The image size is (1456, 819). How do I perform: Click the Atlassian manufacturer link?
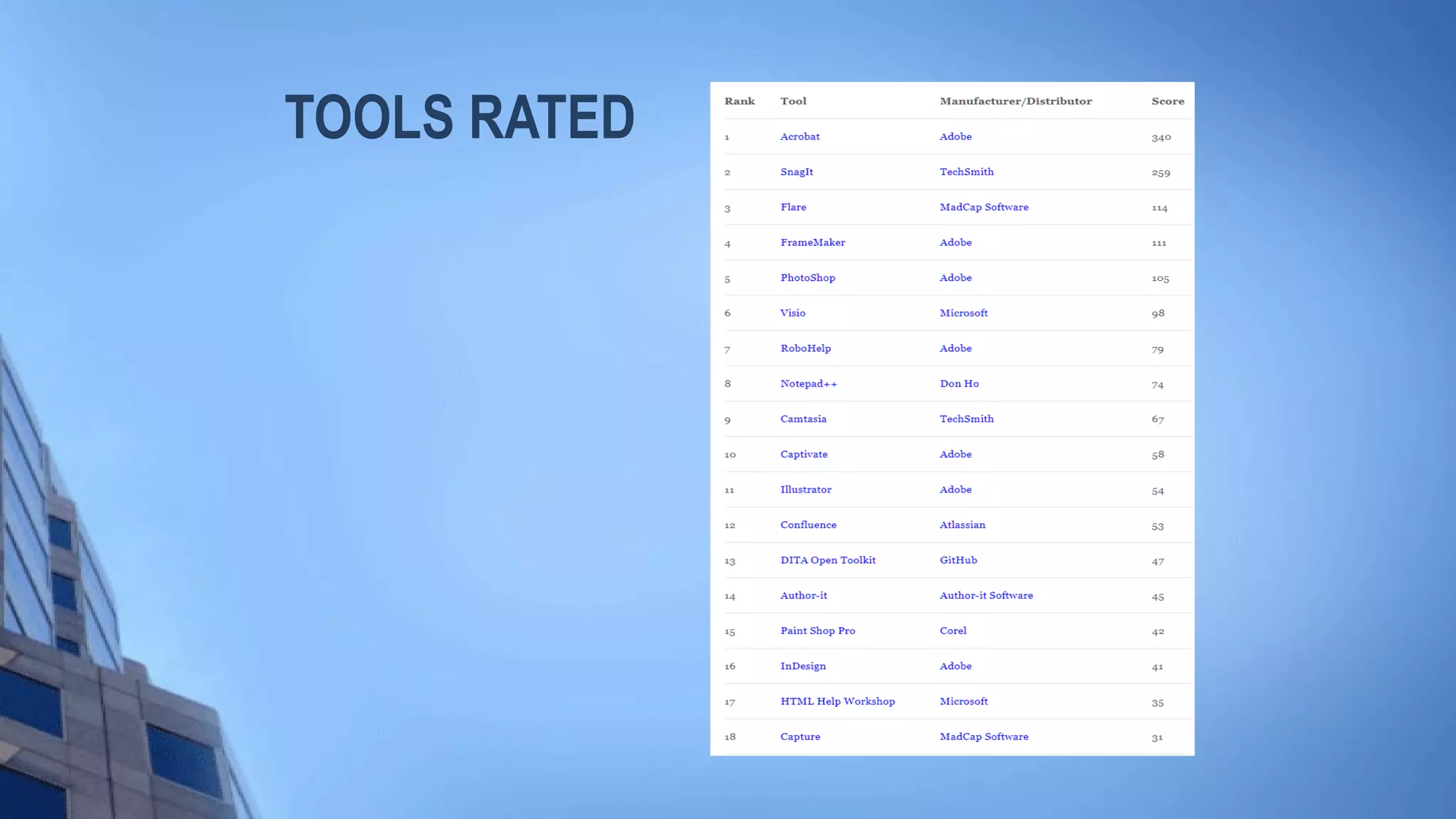click(963, 525)
